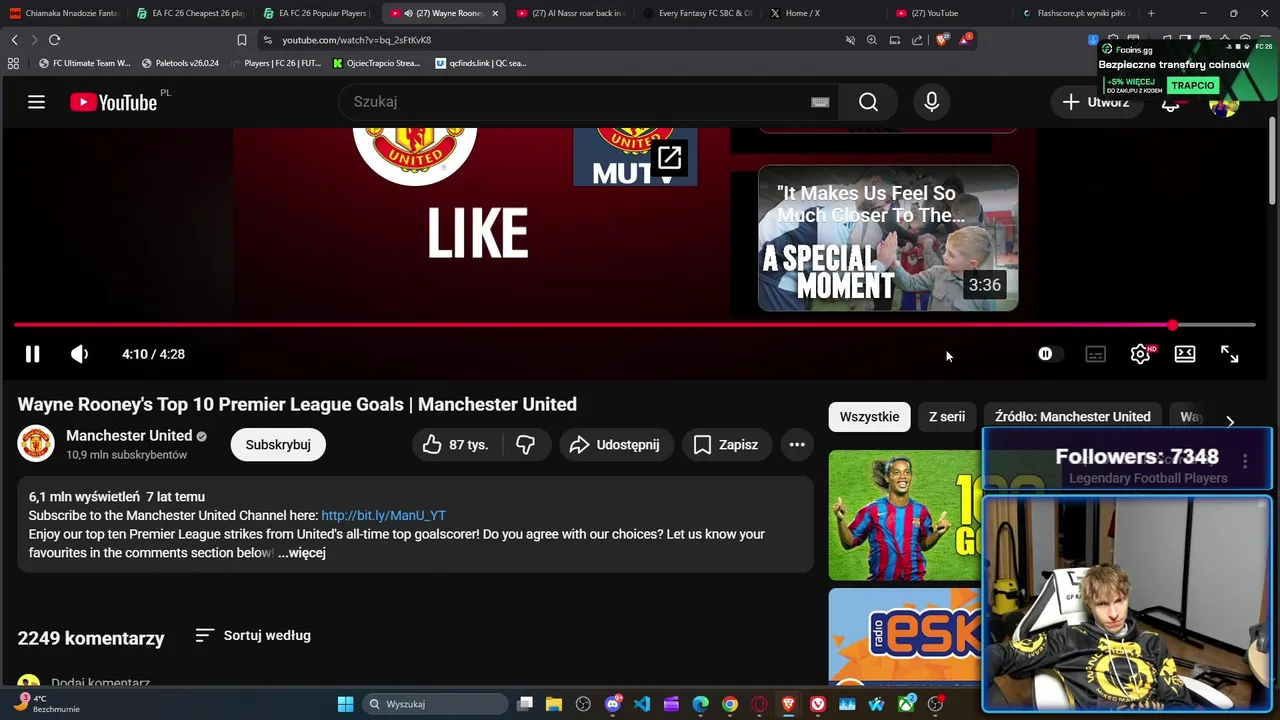Open FC Ultimate Team W... bookmark
This screenshot has width=1280, height=720.
point(85,63)
